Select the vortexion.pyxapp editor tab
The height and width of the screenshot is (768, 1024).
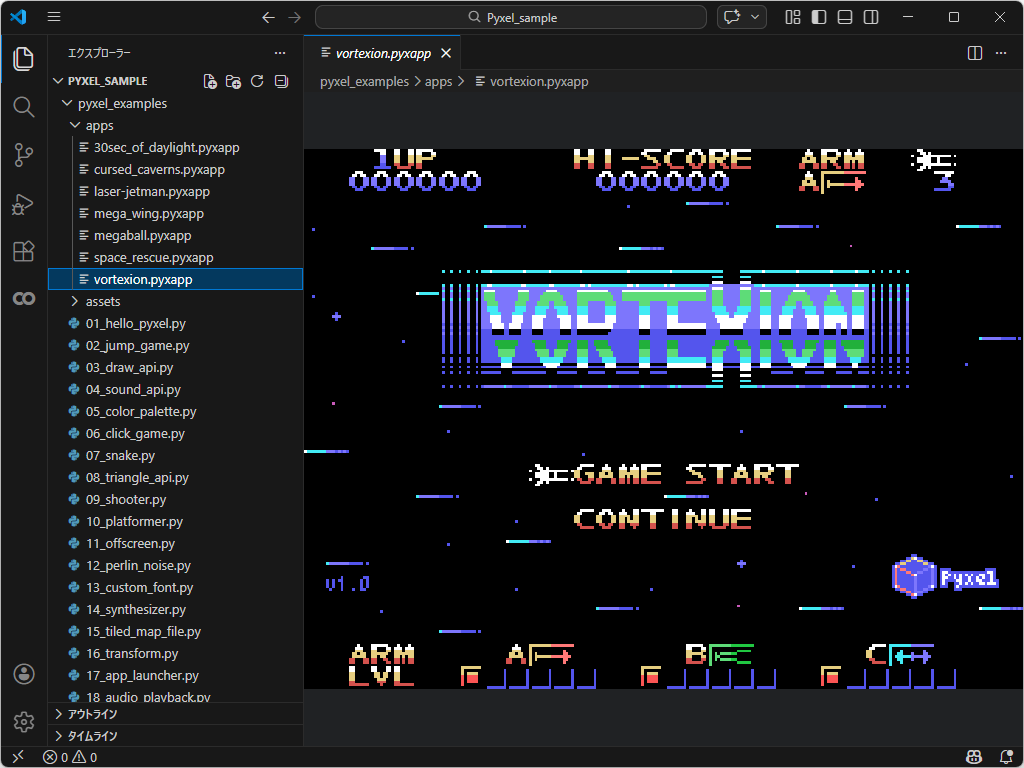pyautogui.click(x=380, y=53)
